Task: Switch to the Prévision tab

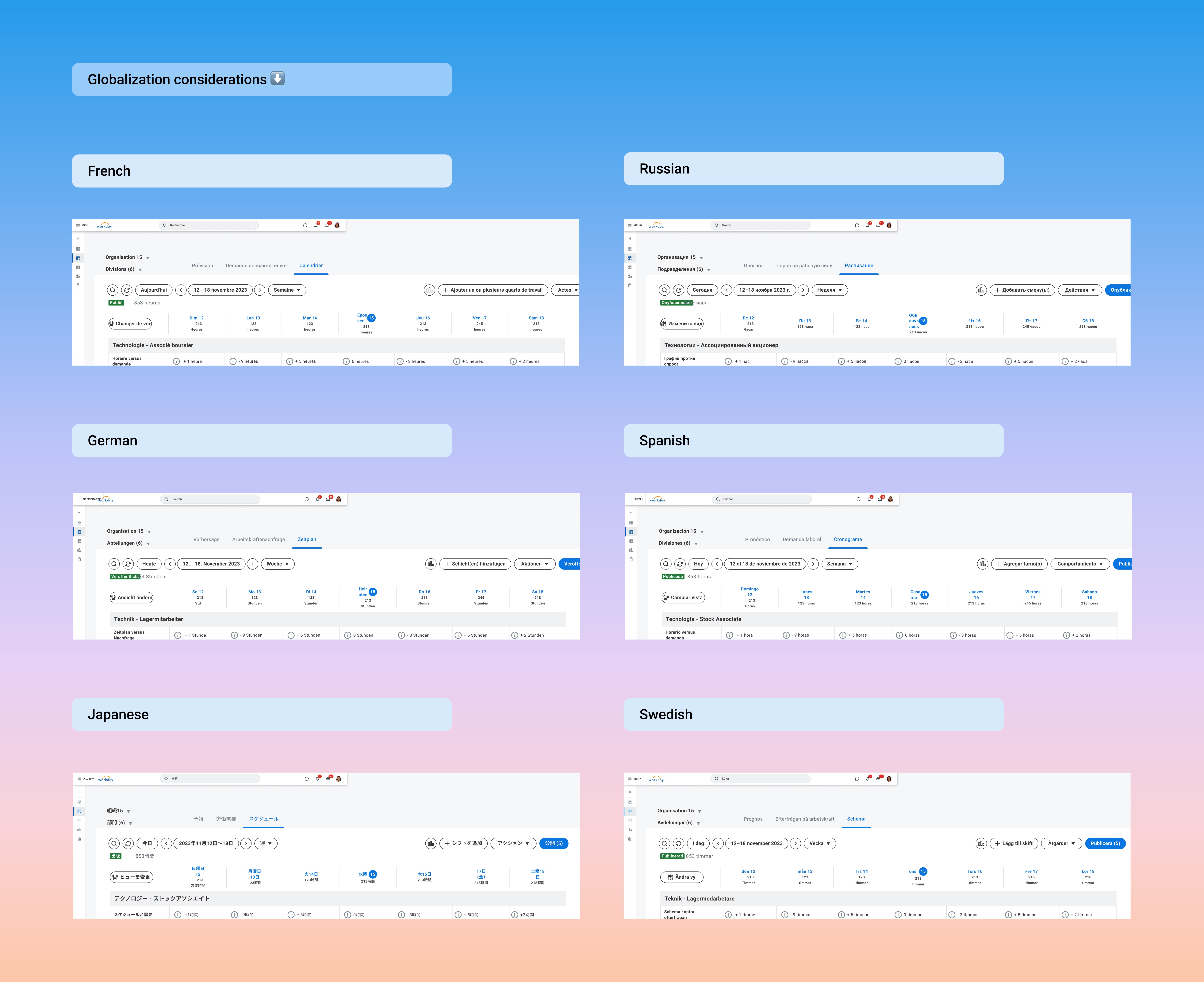Action: pyautogui.click(x=202, y=265)
